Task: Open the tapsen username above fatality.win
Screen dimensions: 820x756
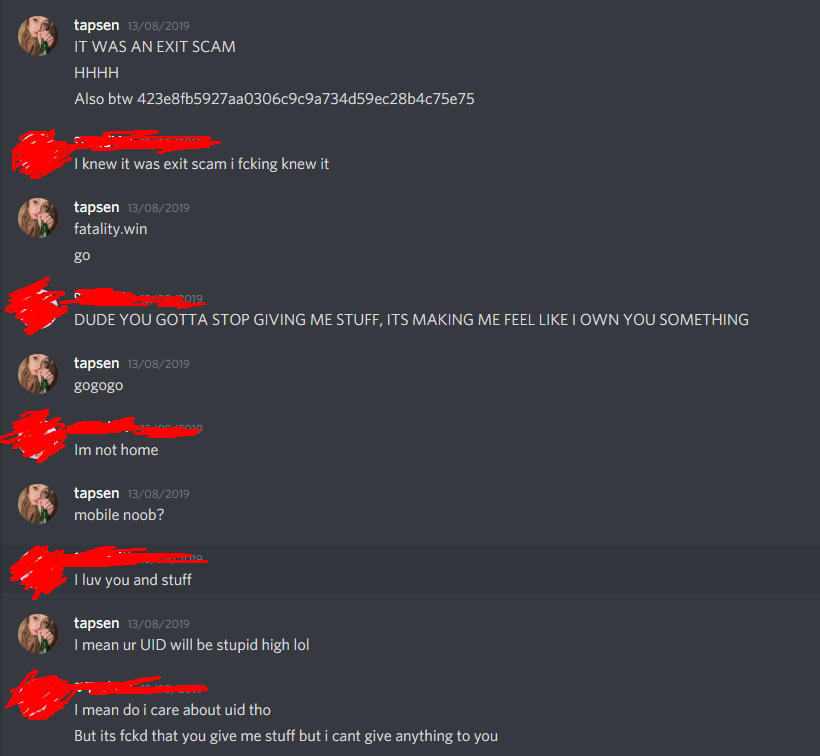Action: point(97,207)
